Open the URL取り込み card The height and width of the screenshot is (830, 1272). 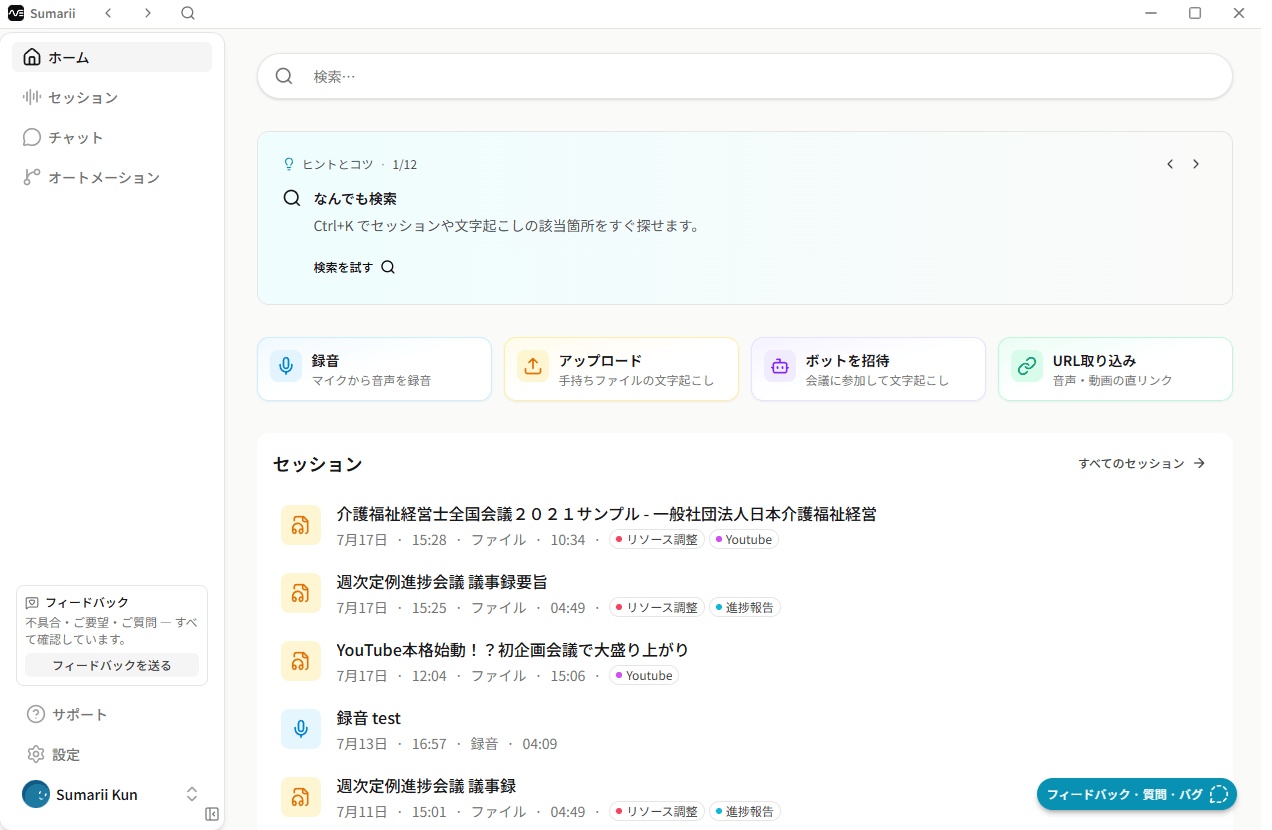(1115, 369)
